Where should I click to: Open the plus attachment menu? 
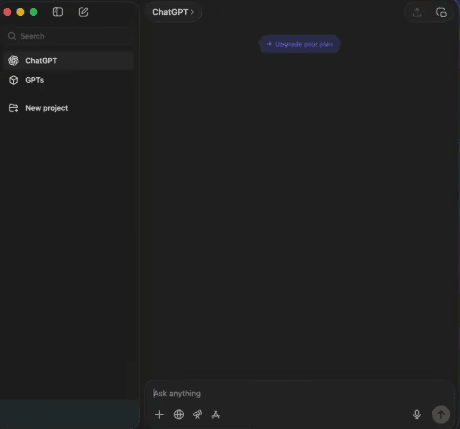159,415
